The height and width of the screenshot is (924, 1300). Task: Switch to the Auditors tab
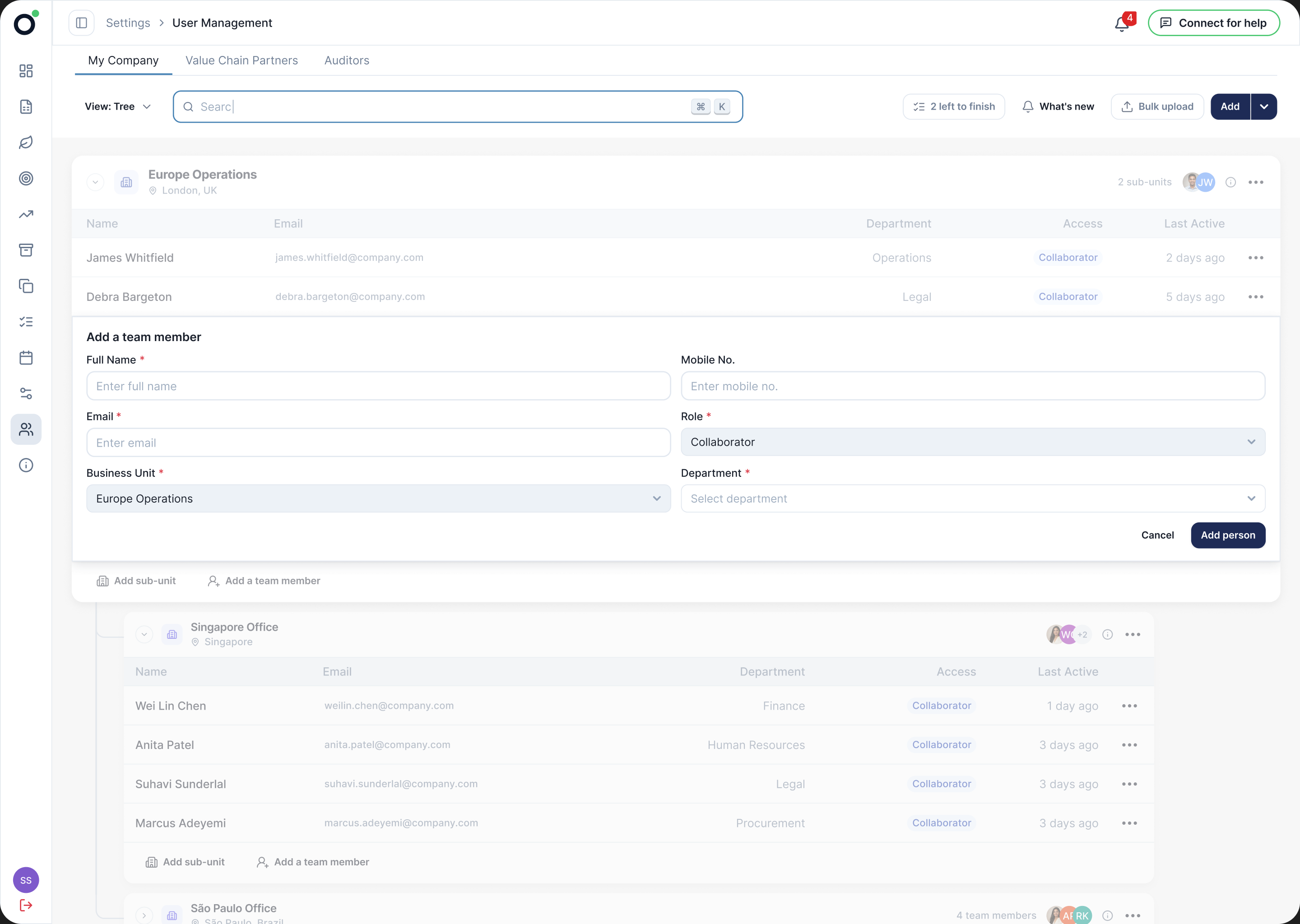click(x=347, y=60)
